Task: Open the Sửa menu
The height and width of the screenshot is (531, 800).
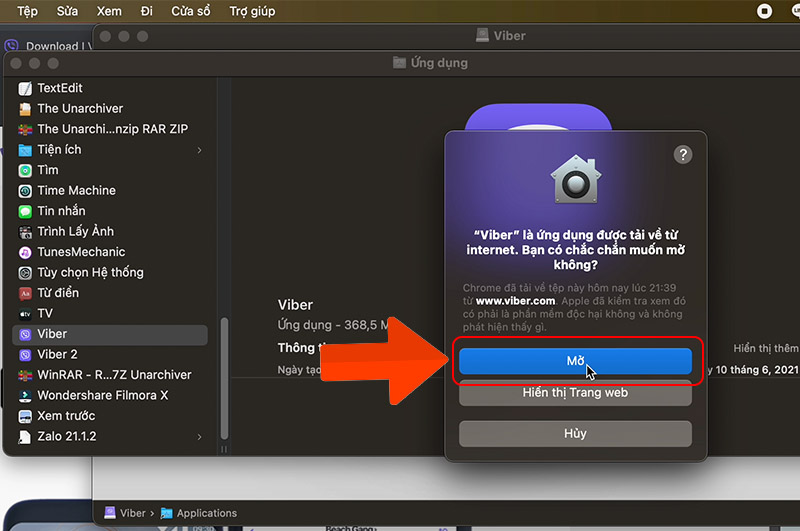Action: [67, 11]
